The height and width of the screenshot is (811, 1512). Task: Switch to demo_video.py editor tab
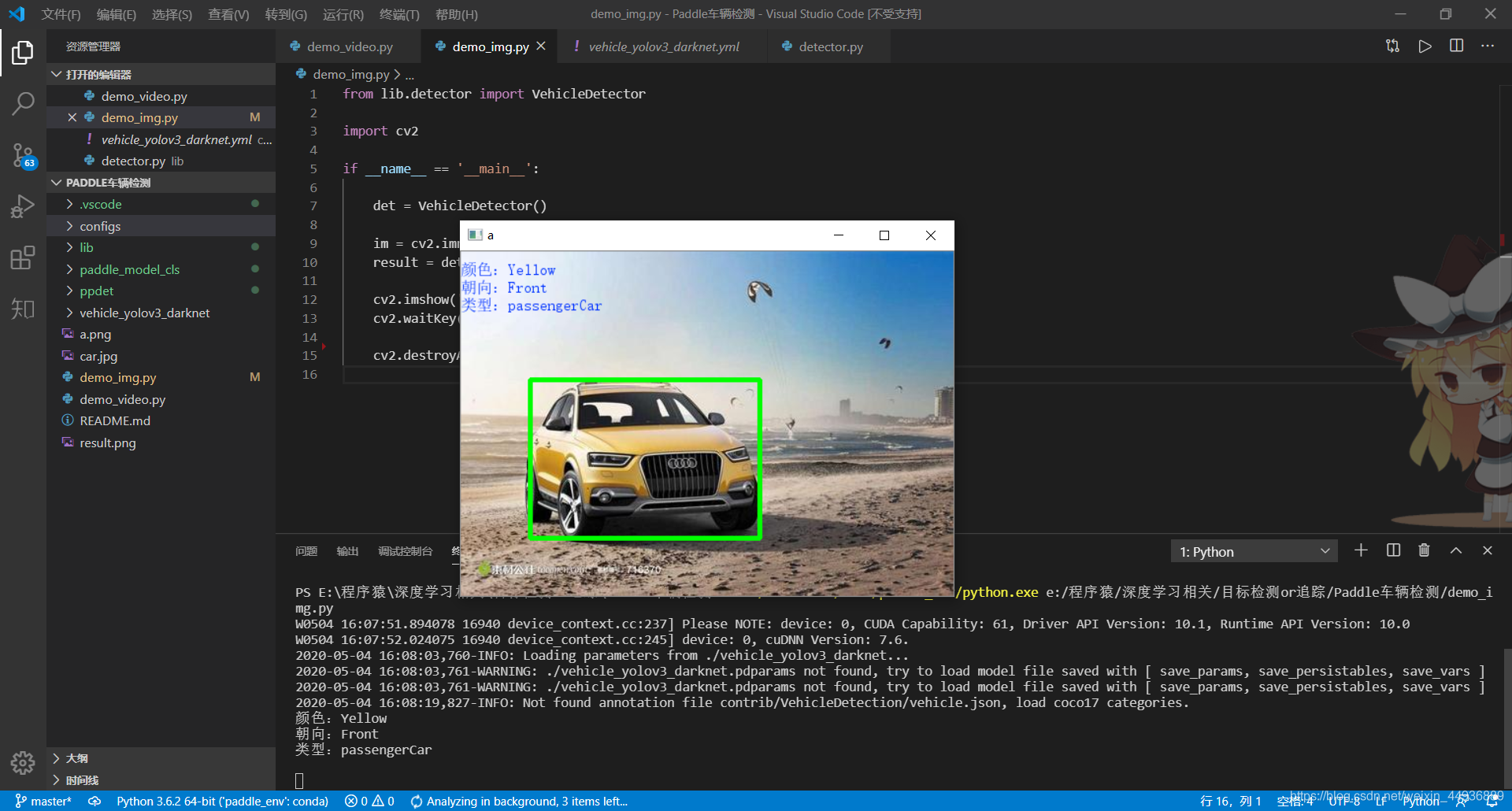(348, 46)
